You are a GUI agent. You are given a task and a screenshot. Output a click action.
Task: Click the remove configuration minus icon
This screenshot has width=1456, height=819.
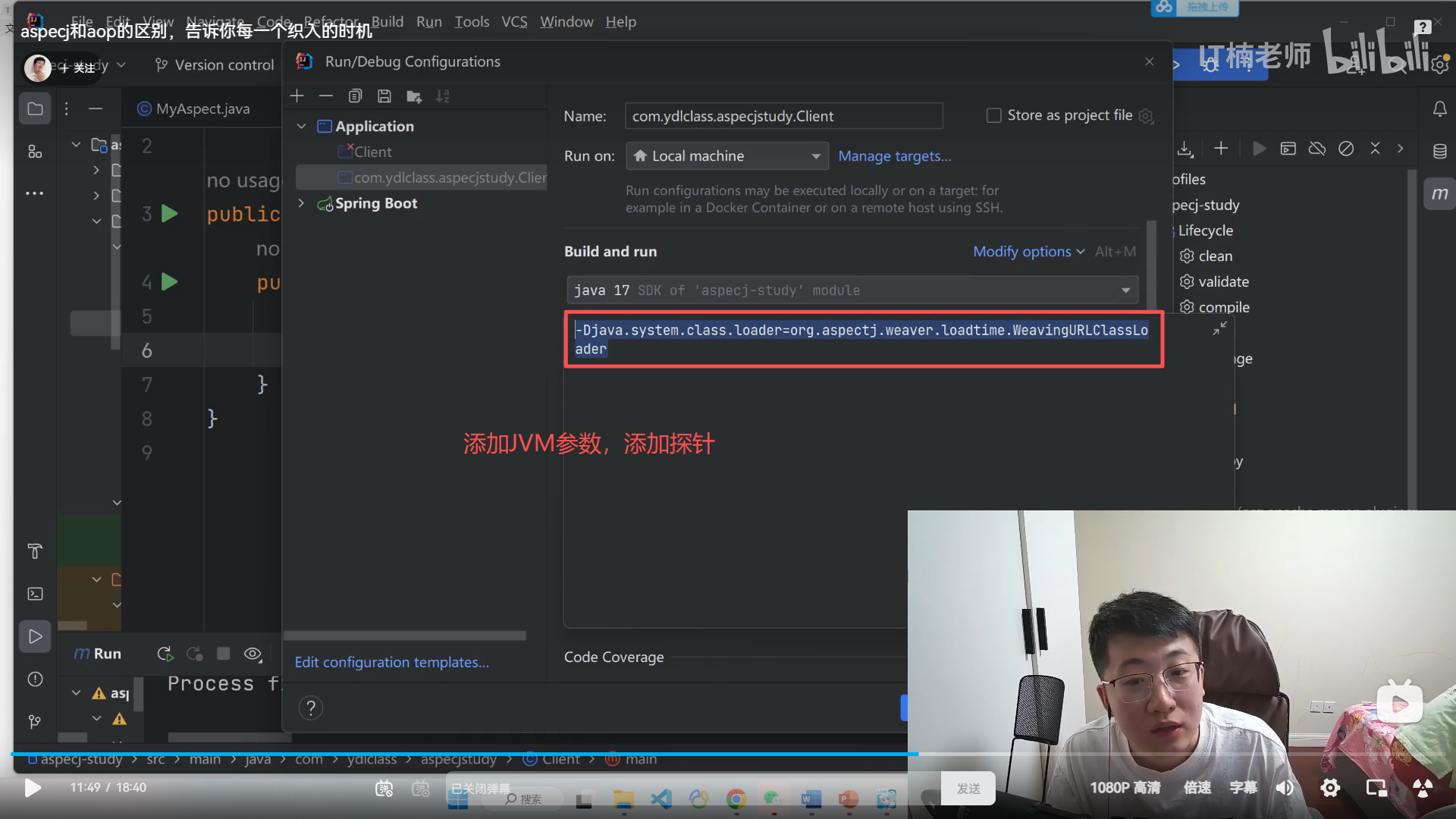click(326, 96)
